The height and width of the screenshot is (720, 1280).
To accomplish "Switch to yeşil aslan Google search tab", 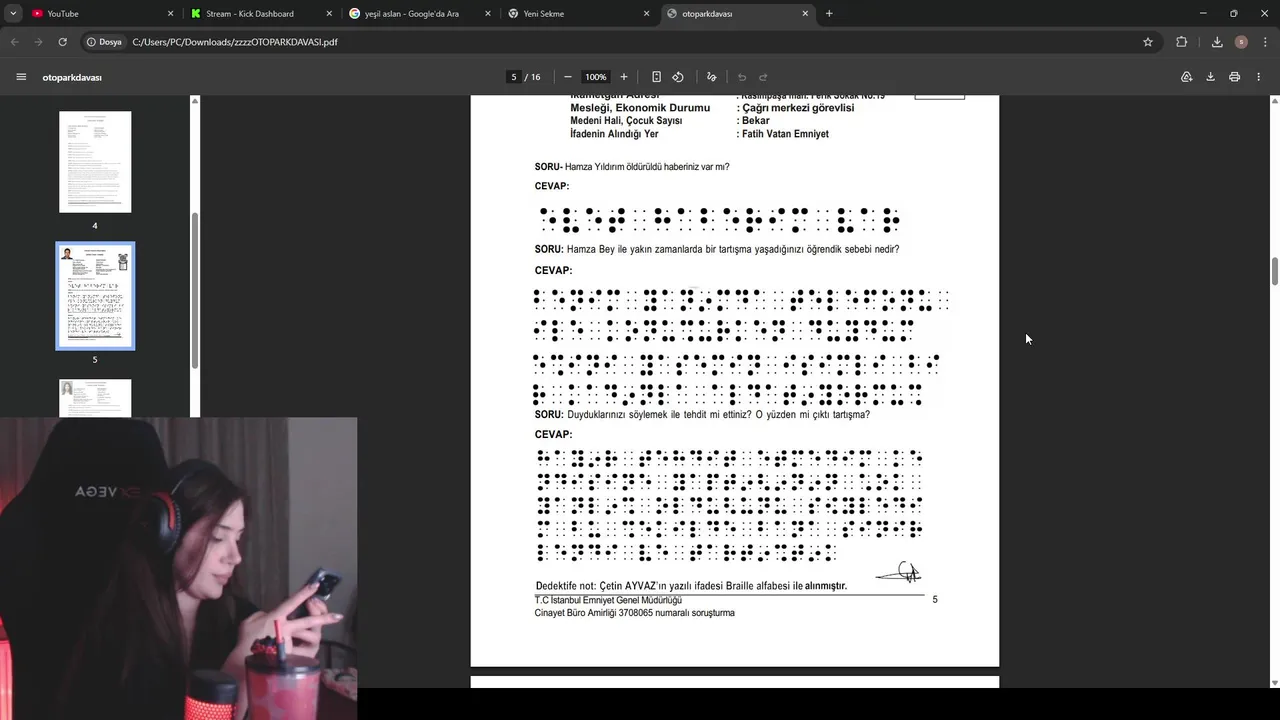I will (x=419, y=13).
